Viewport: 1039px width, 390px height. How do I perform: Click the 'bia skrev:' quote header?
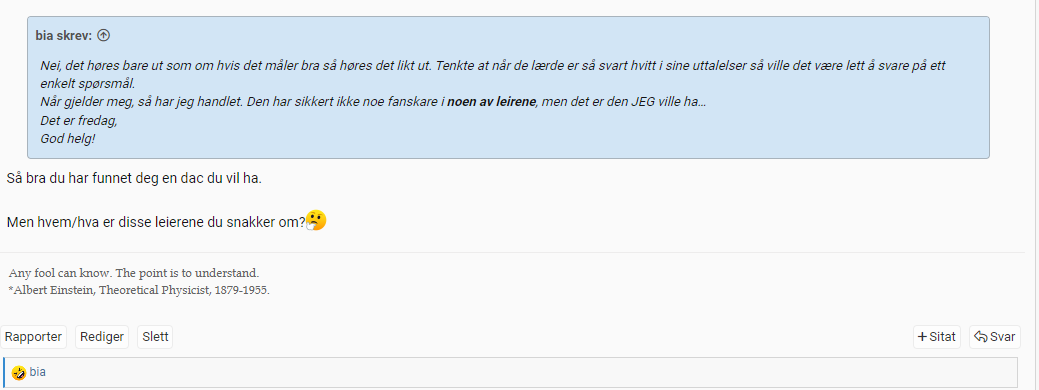65,36
